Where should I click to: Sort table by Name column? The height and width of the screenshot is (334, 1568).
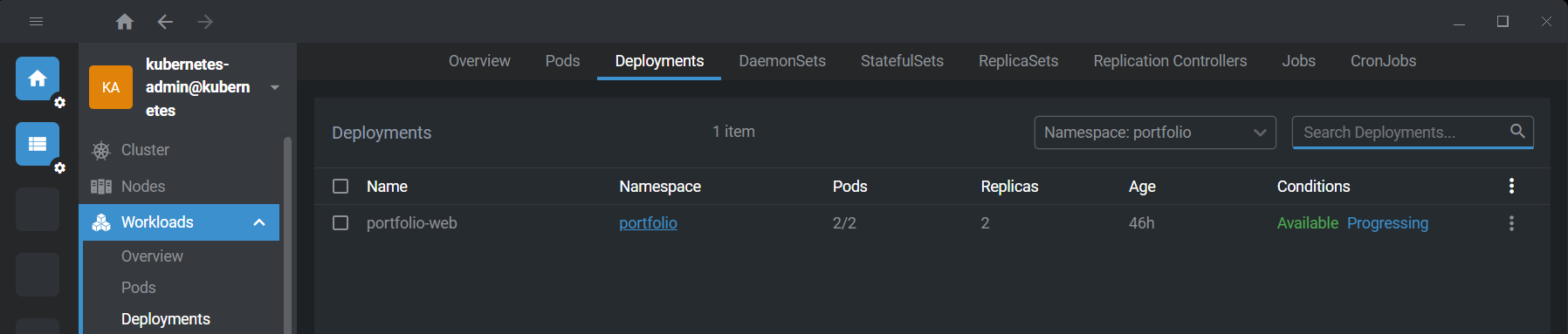[387, 187]
